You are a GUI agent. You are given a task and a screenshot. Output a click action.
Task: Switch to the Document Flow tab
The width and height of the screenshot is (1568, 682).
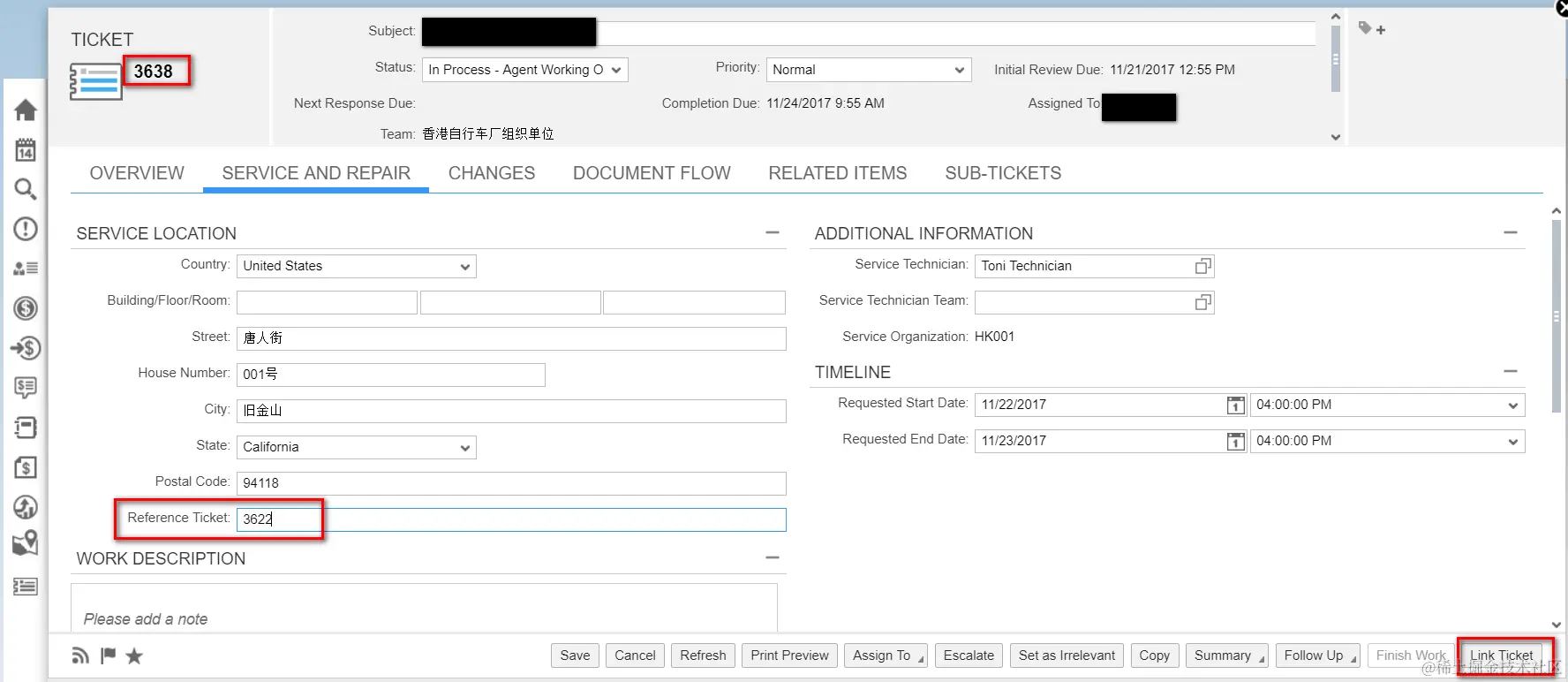(x=652, y=173)
